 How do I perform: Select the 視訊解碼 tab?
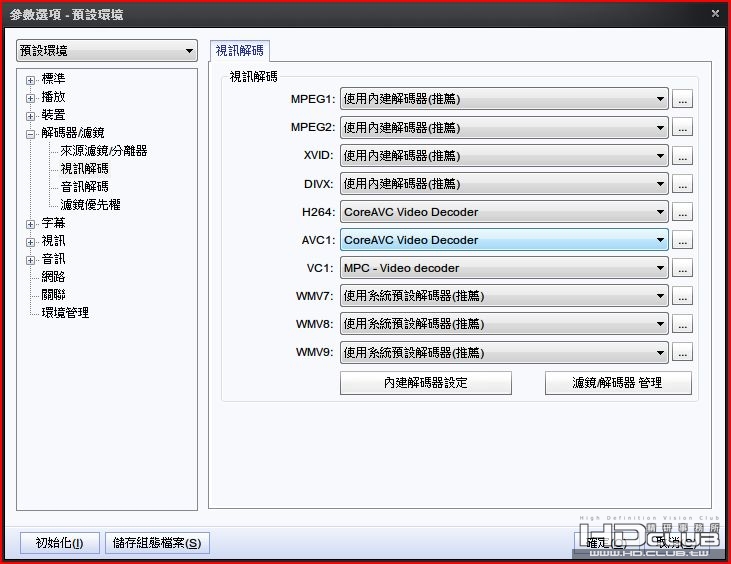tap(240, 50)
